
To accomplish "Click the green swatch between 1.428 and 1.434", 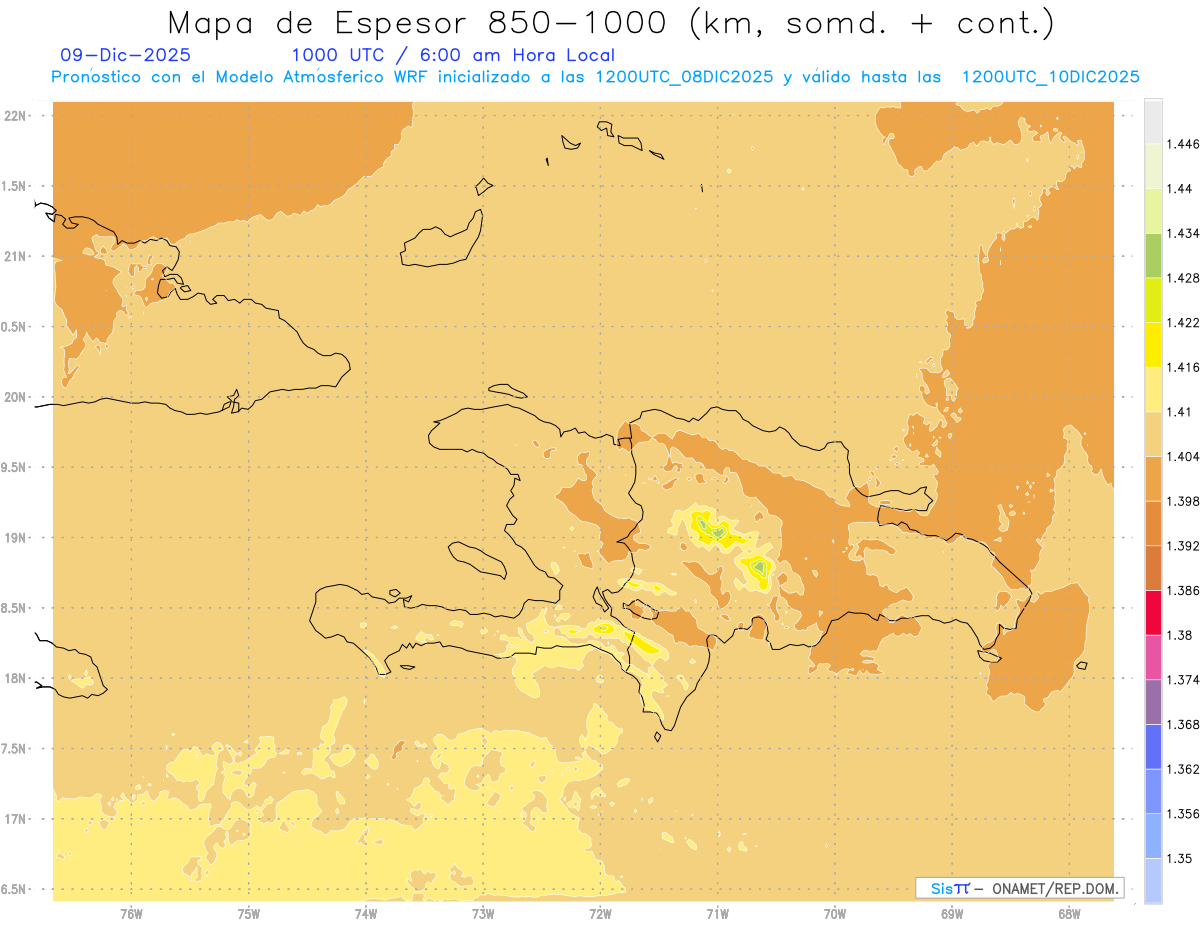I will pyautogui.click(x=1153, y=255).
